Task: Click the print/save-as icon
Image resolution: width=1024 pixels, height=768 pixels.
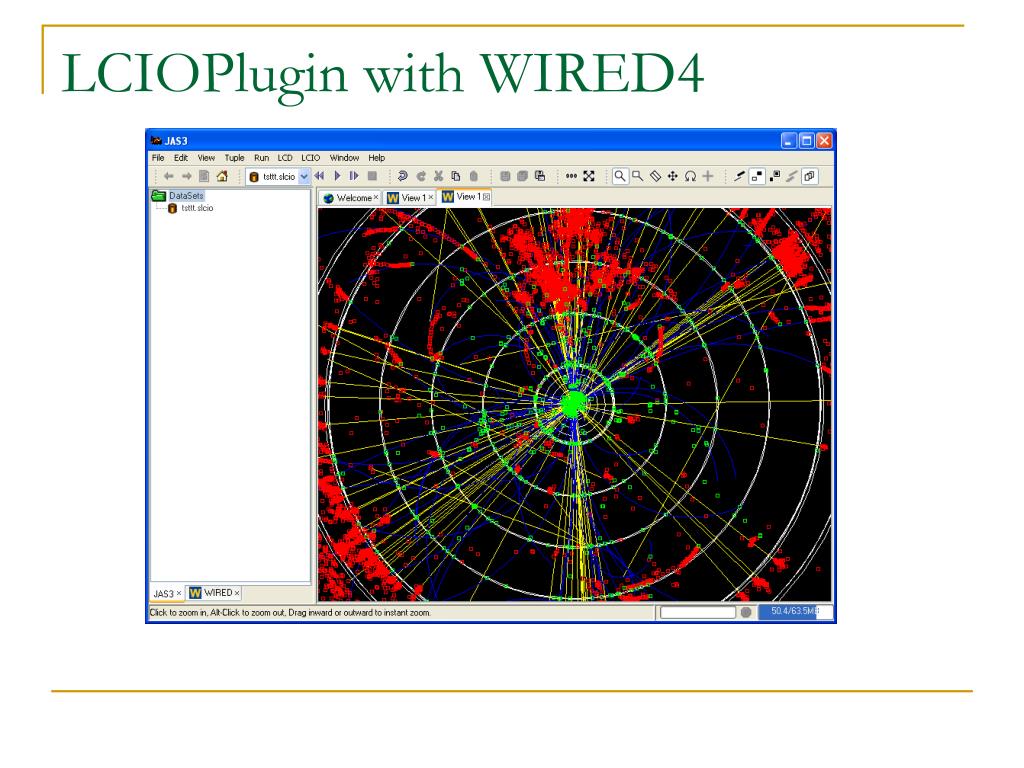Action: click(x=540, y=176)
